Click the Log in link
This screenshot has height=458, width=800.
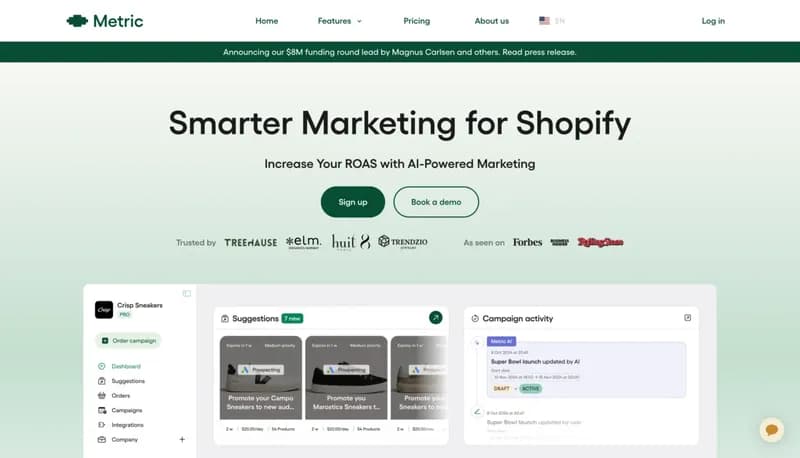click(713, 21)
